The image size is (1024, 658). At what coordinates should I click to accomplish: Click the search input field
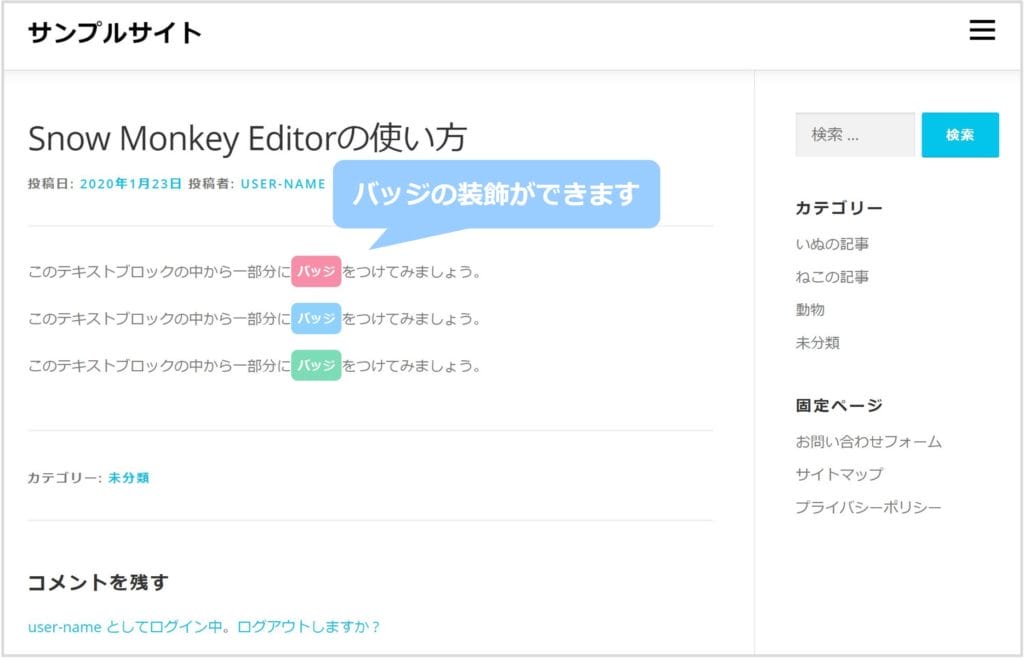pos(855,134)
